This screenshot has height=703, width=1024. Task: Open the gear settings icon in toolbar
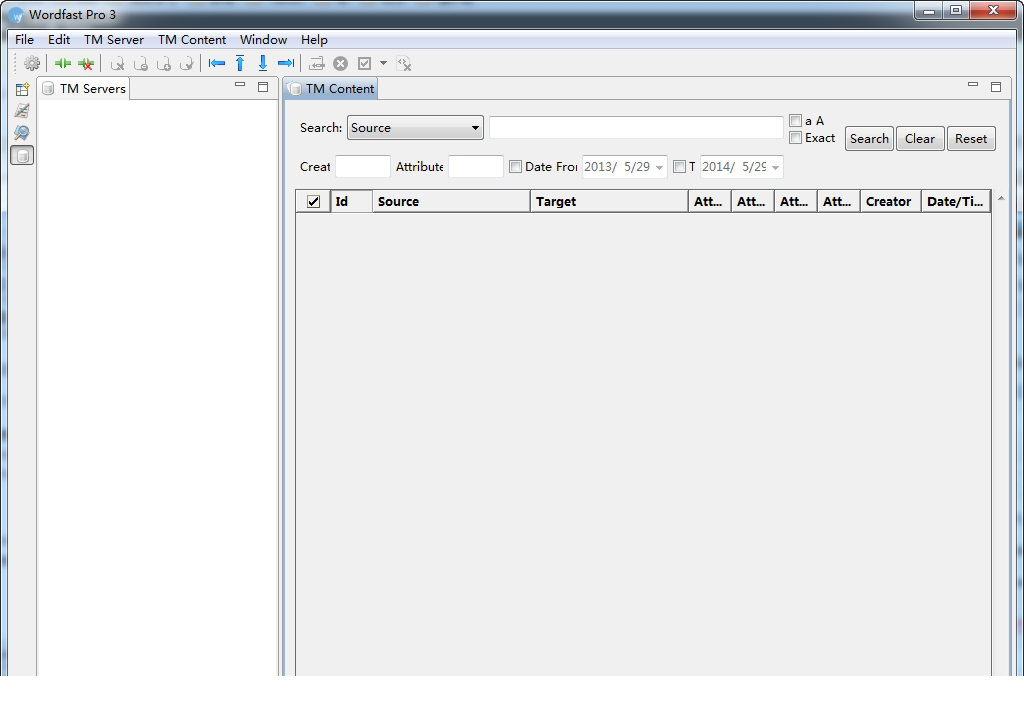pyautogui.click(x=32, y=63)
